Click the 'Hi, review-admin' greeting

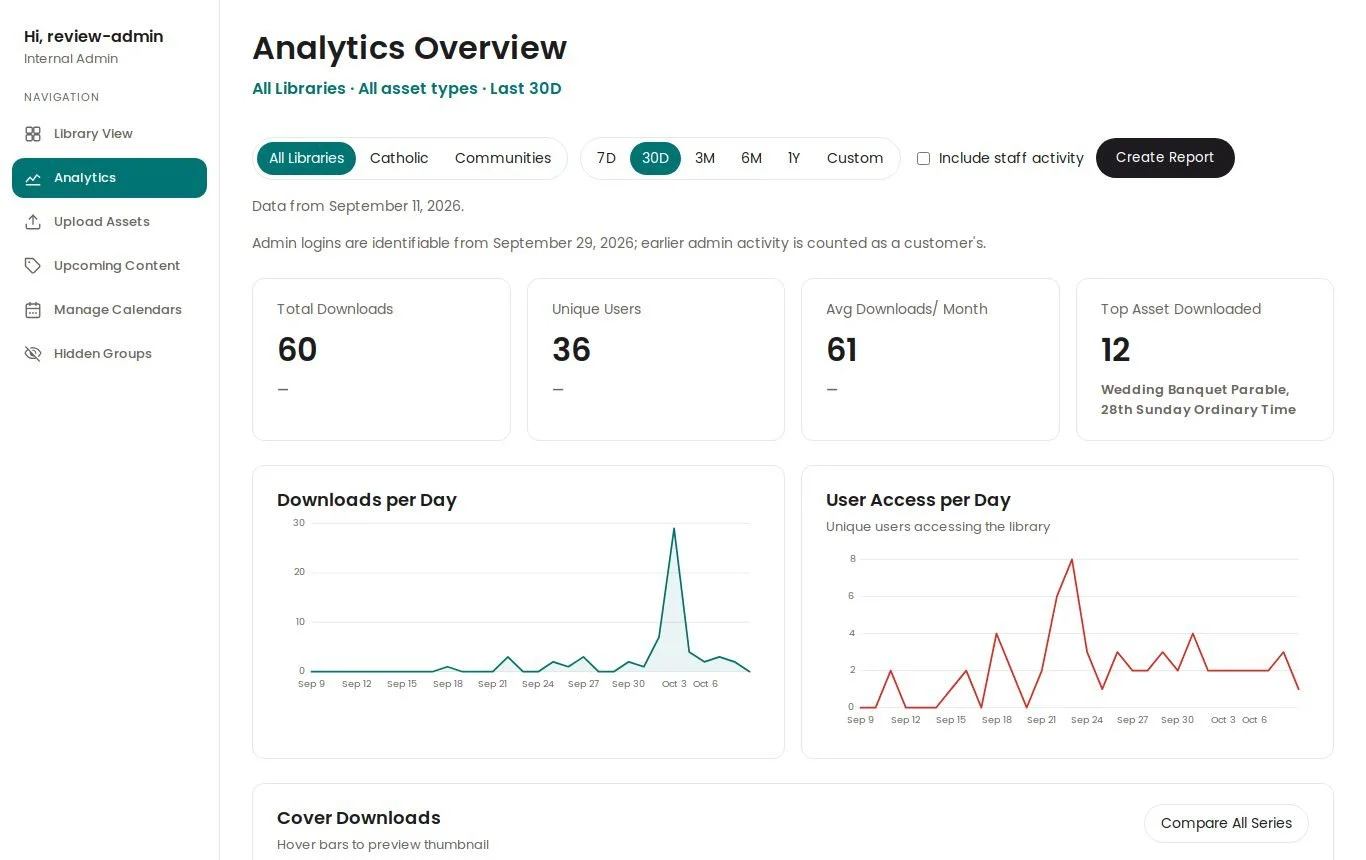[94, 37]
